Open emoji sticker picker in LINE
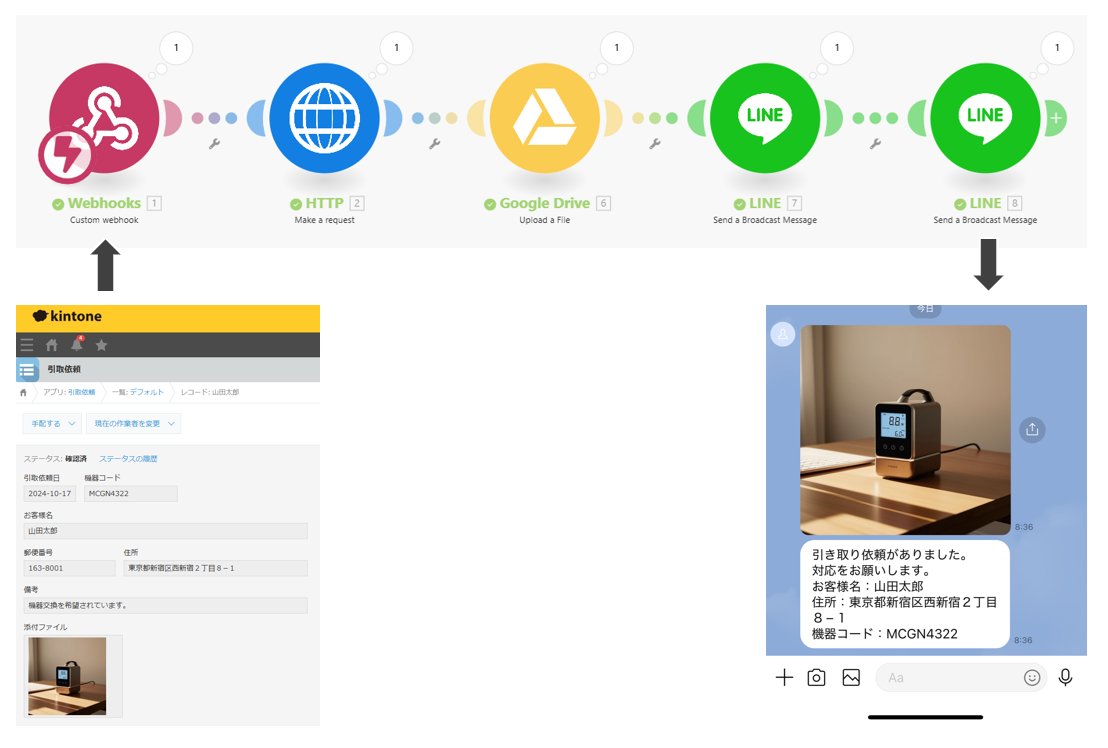This screenshot has width=1108, height=748. pos(1032,677)
